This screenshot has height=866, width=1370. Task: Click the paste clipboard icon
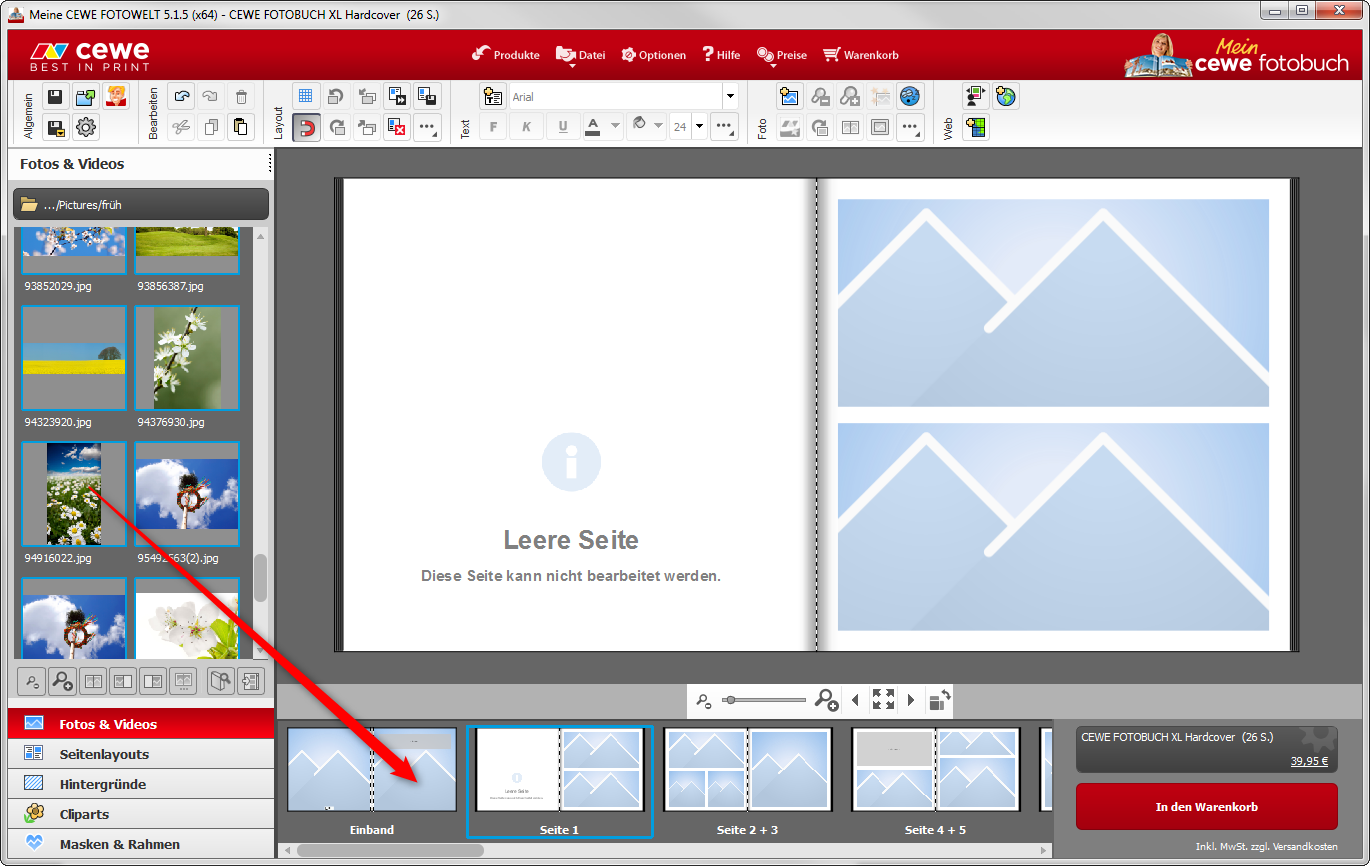click(x=241, y=127)
